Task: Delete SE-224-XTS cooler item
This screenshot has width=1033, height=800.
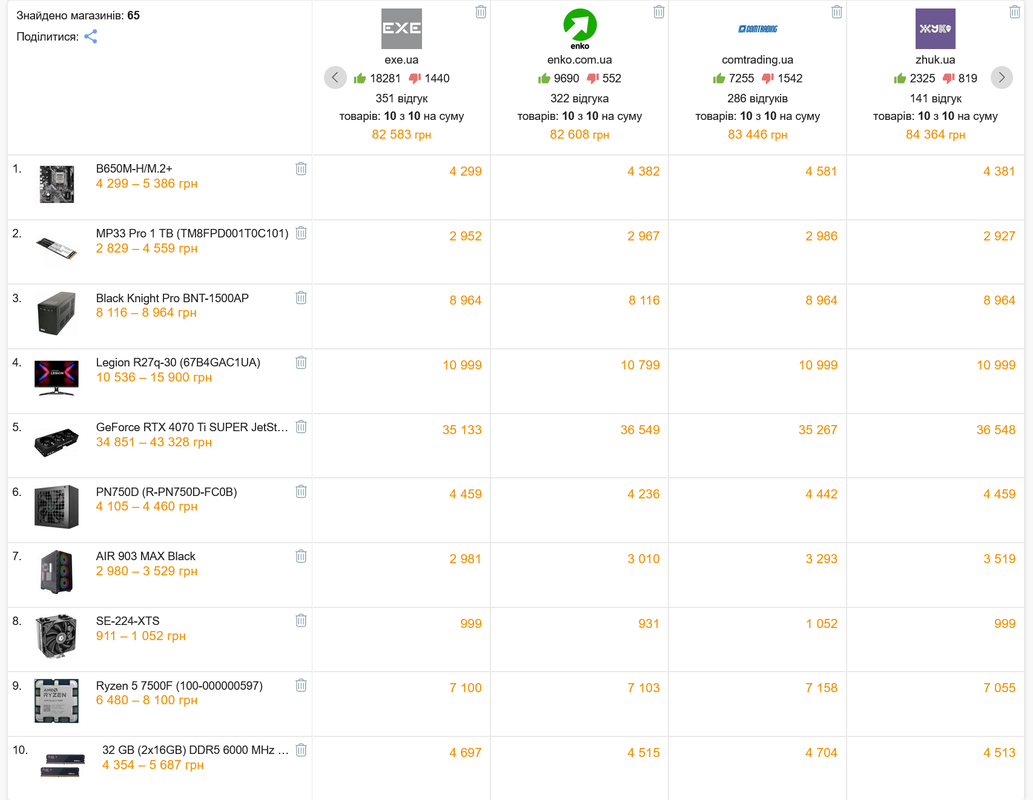Action: (x=301, y=621)
